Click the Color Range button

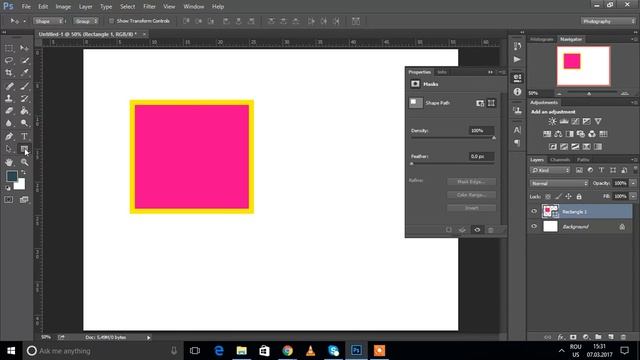[x=471, y=195]
